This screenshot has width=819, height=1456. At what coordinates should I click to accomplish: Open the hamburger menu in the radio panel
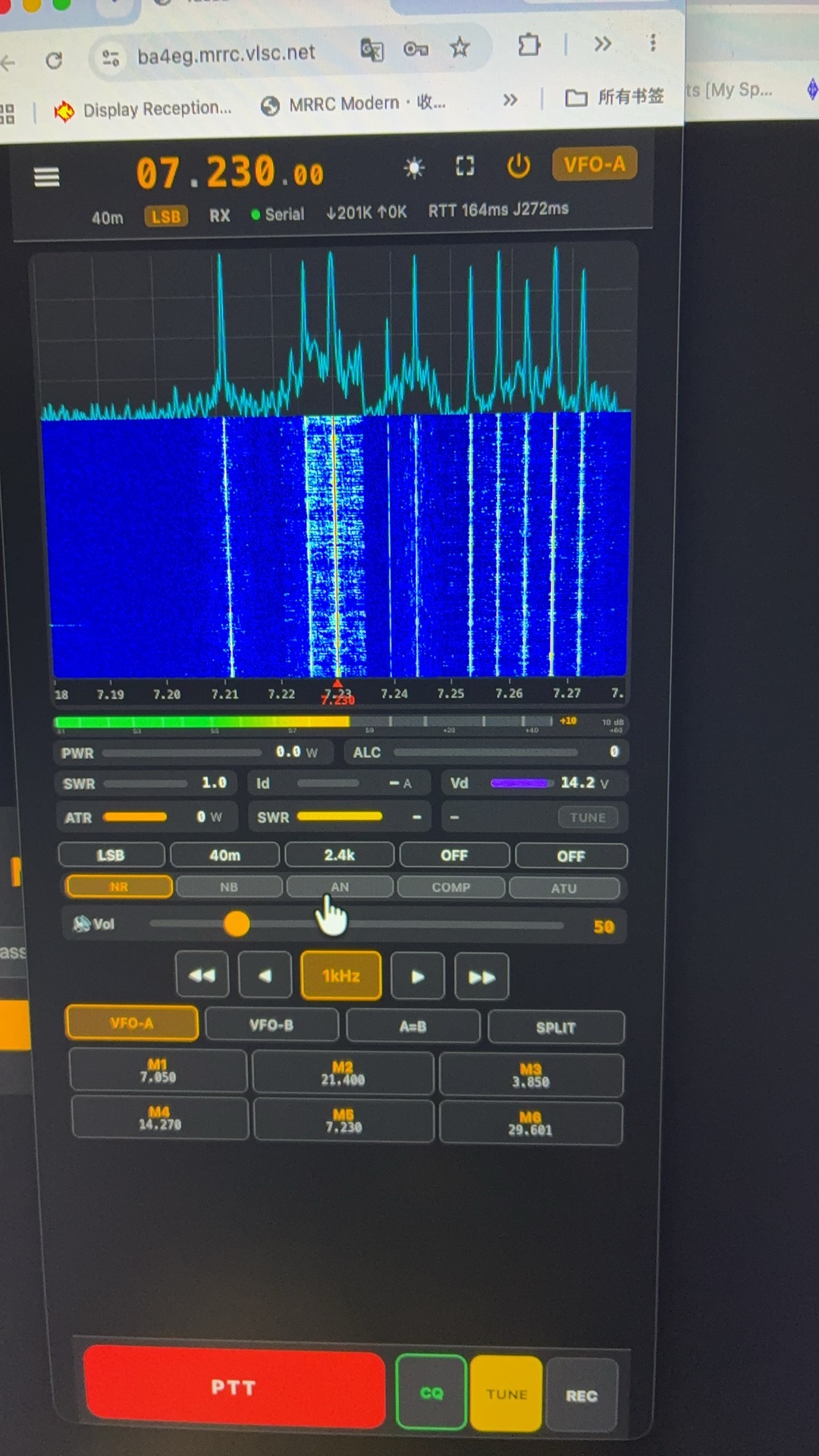click(46, 177)
